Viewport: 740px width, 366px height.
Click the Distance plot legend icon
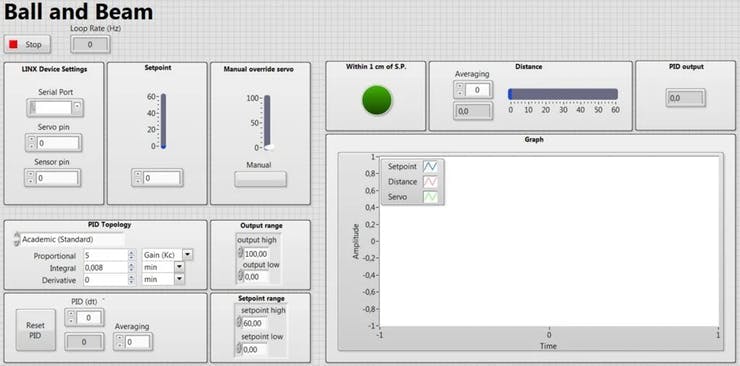430,182
